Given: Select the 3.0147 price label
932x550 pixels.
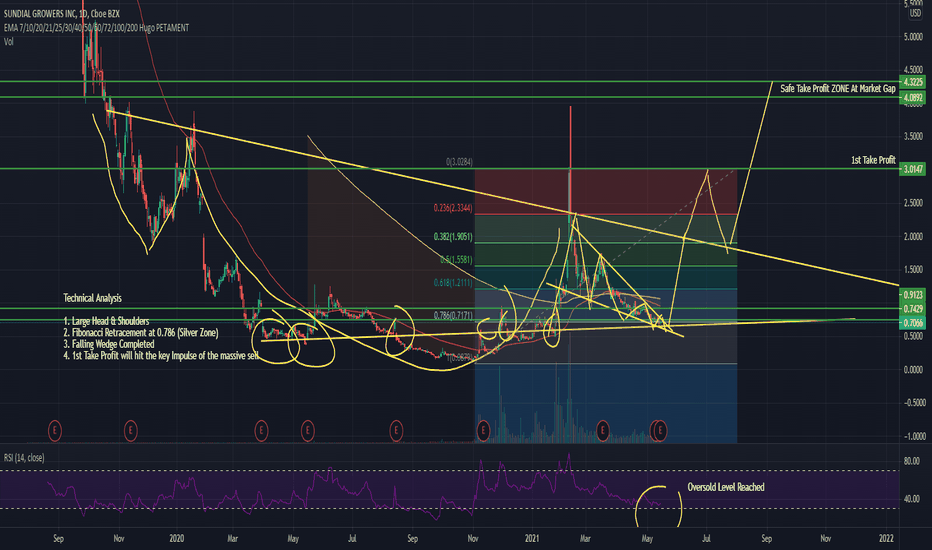Looking at the screenshot, I should pos(912,169).
